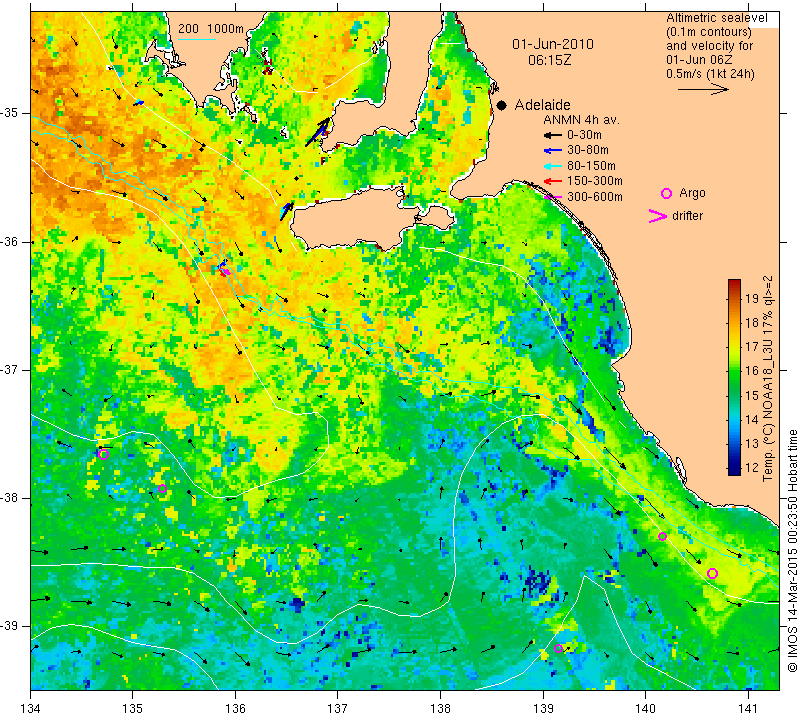Click the black Adelaide city dot marker
The width and height of the screenshot is (800, 720).
pyautogui.click(x=502, y=105)
